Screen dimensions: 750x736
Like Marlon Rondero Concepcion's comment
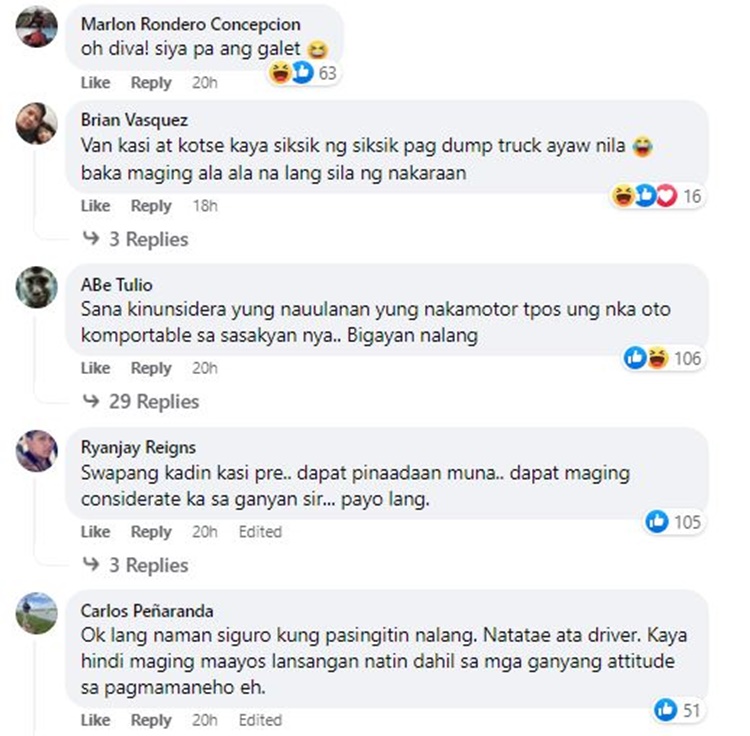(x=95, y=83)
